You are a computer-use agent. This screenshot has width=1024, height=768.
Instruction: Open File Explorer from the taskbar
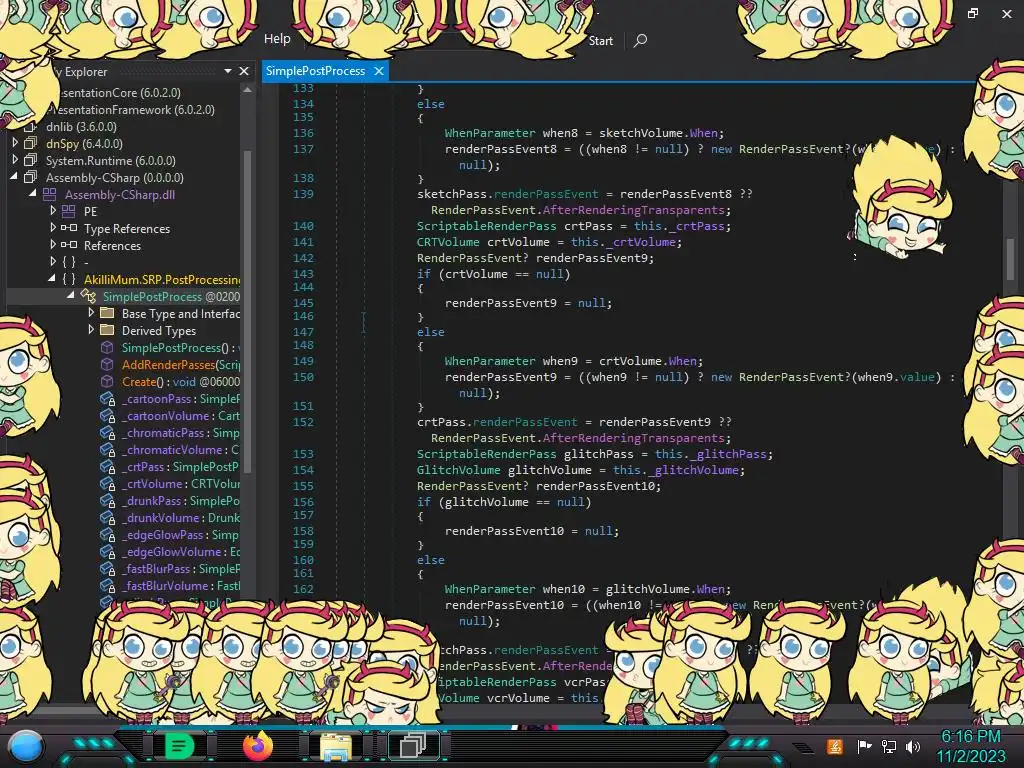(336, 746)
